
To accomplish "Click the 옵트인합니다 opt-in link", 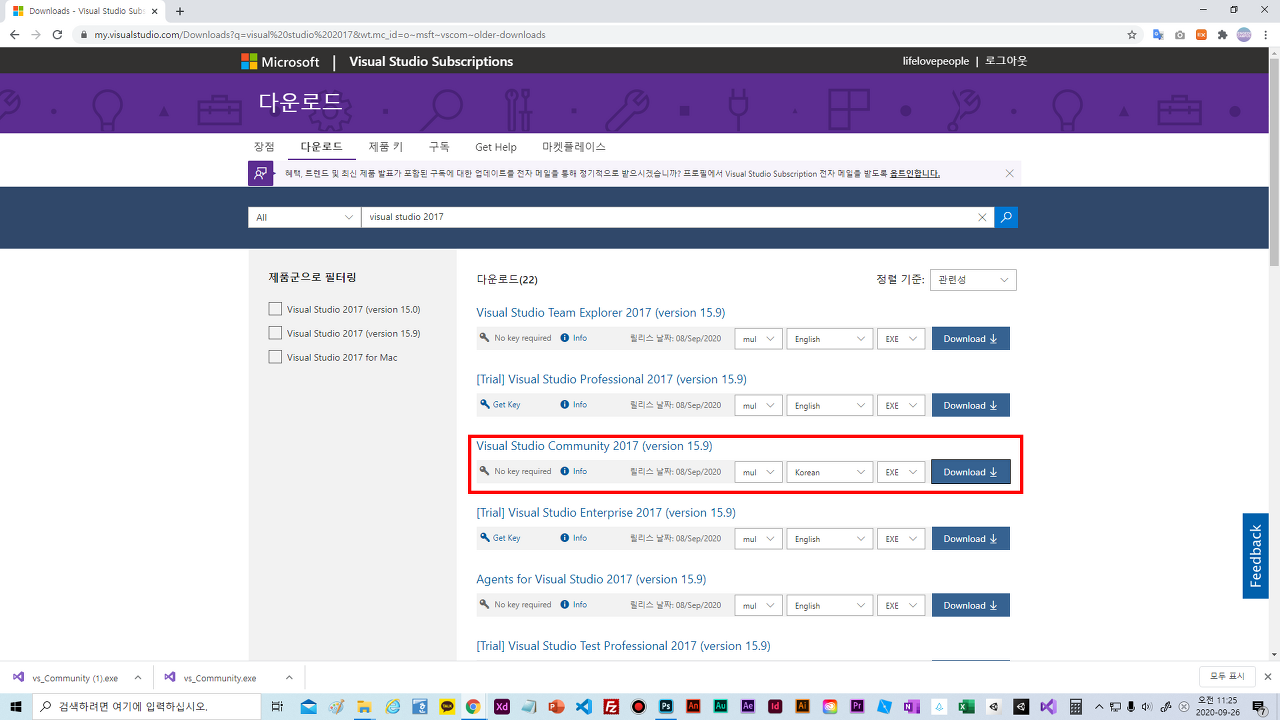I will click(x=915, y=173).
